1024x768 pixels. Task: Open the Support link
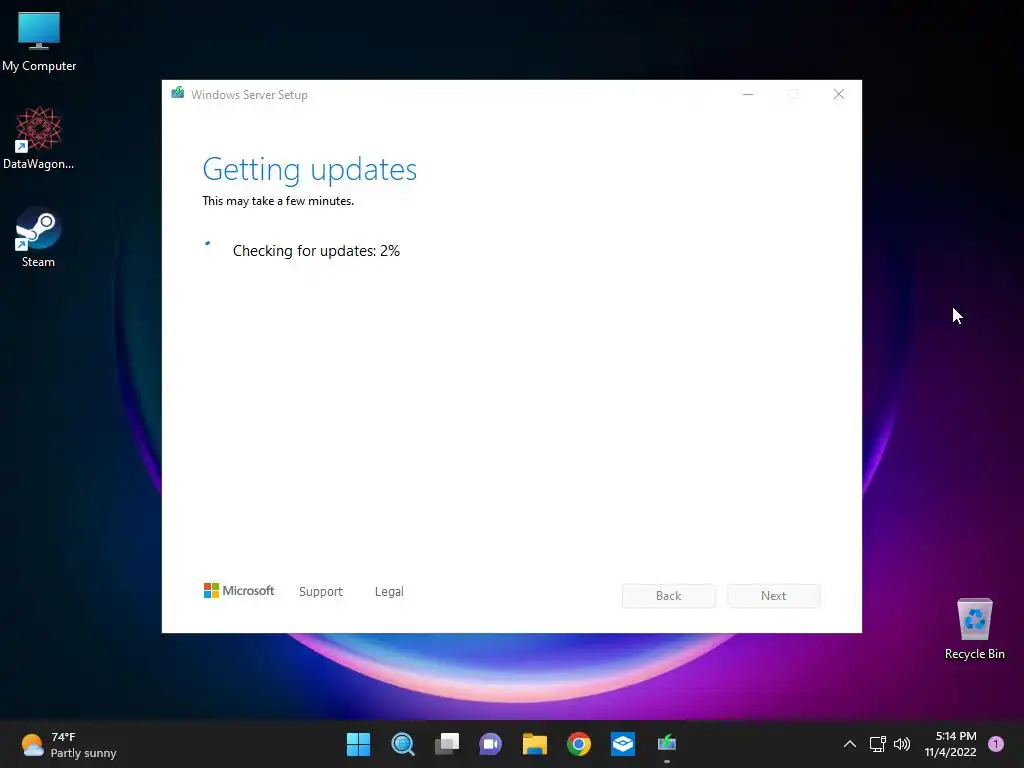click(321, 592)
